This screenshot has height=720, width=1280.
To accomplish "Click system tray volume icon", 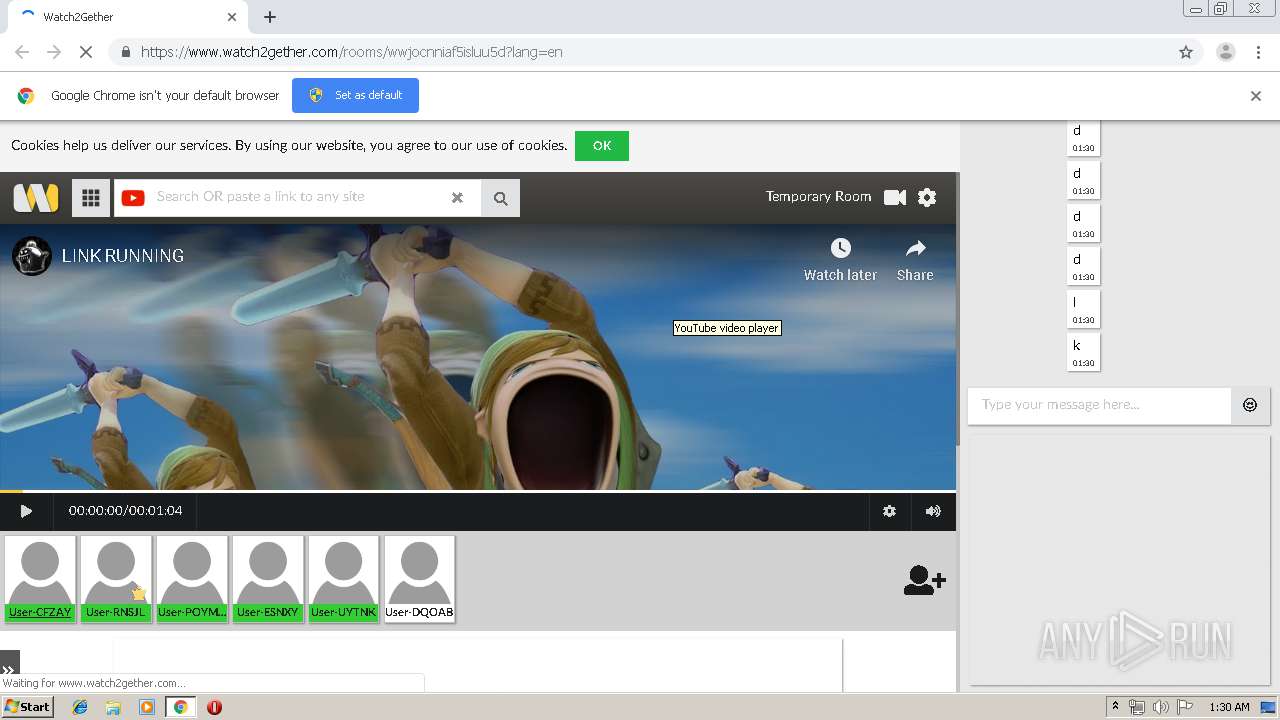I will (1160, 707).
